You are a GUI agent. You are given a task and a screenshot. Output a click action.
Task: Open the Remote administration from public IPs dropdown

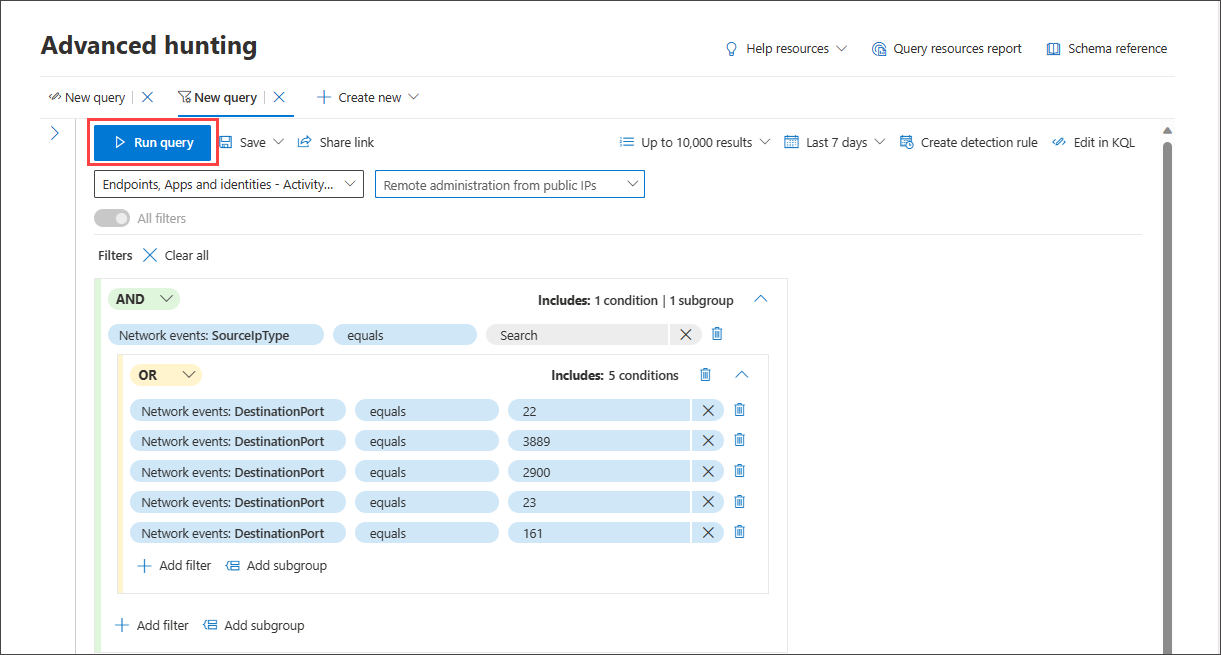pyautogui.click(x=509, y=184)
